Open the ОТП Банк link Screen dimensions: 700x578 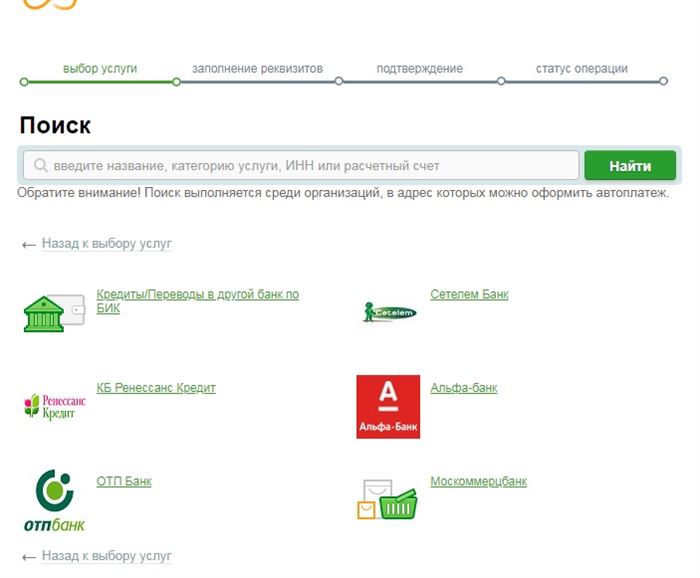pyautogui.click(x=124, y=482)
